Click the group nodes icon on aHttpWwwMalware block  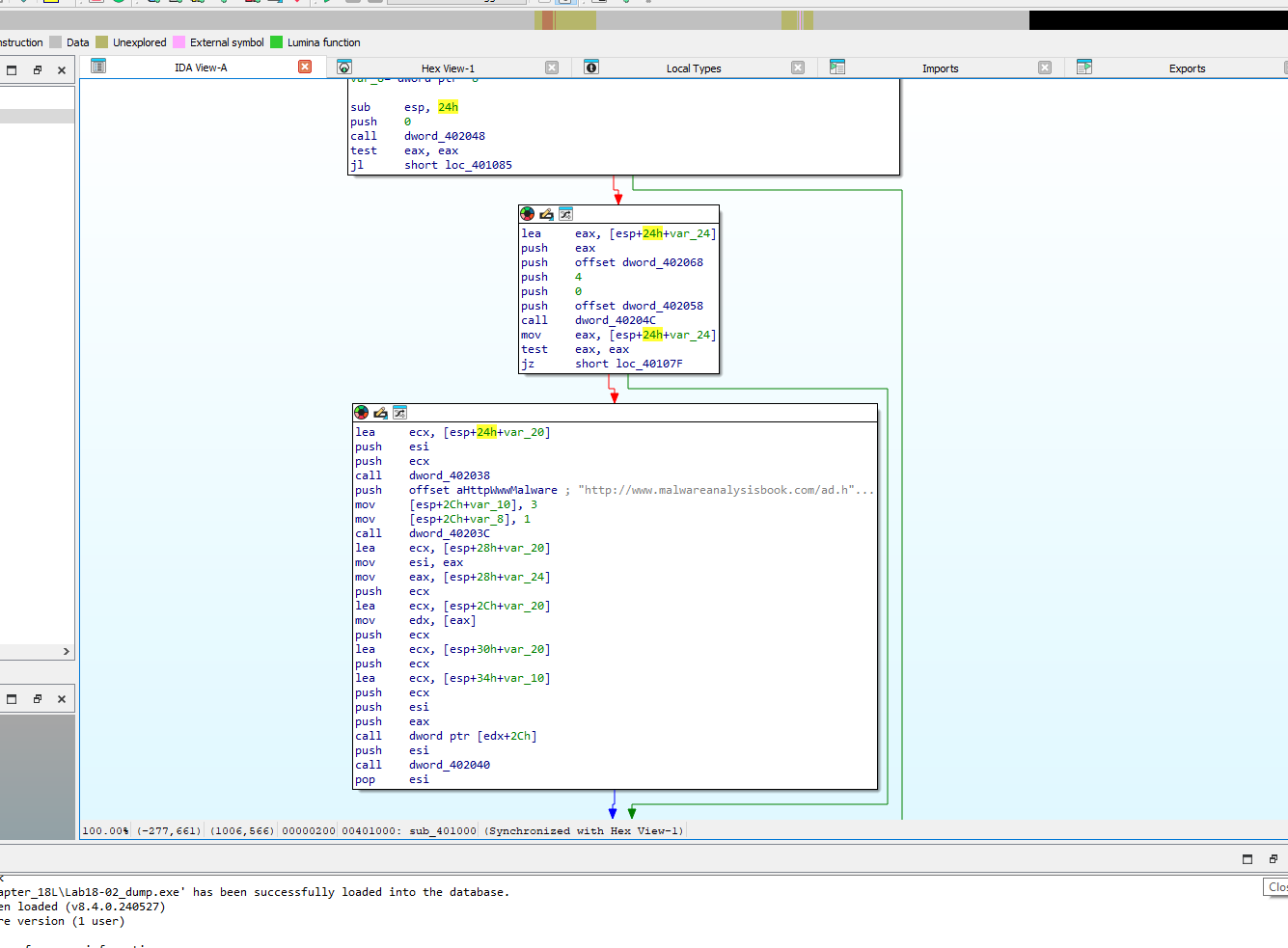(399, 413)
